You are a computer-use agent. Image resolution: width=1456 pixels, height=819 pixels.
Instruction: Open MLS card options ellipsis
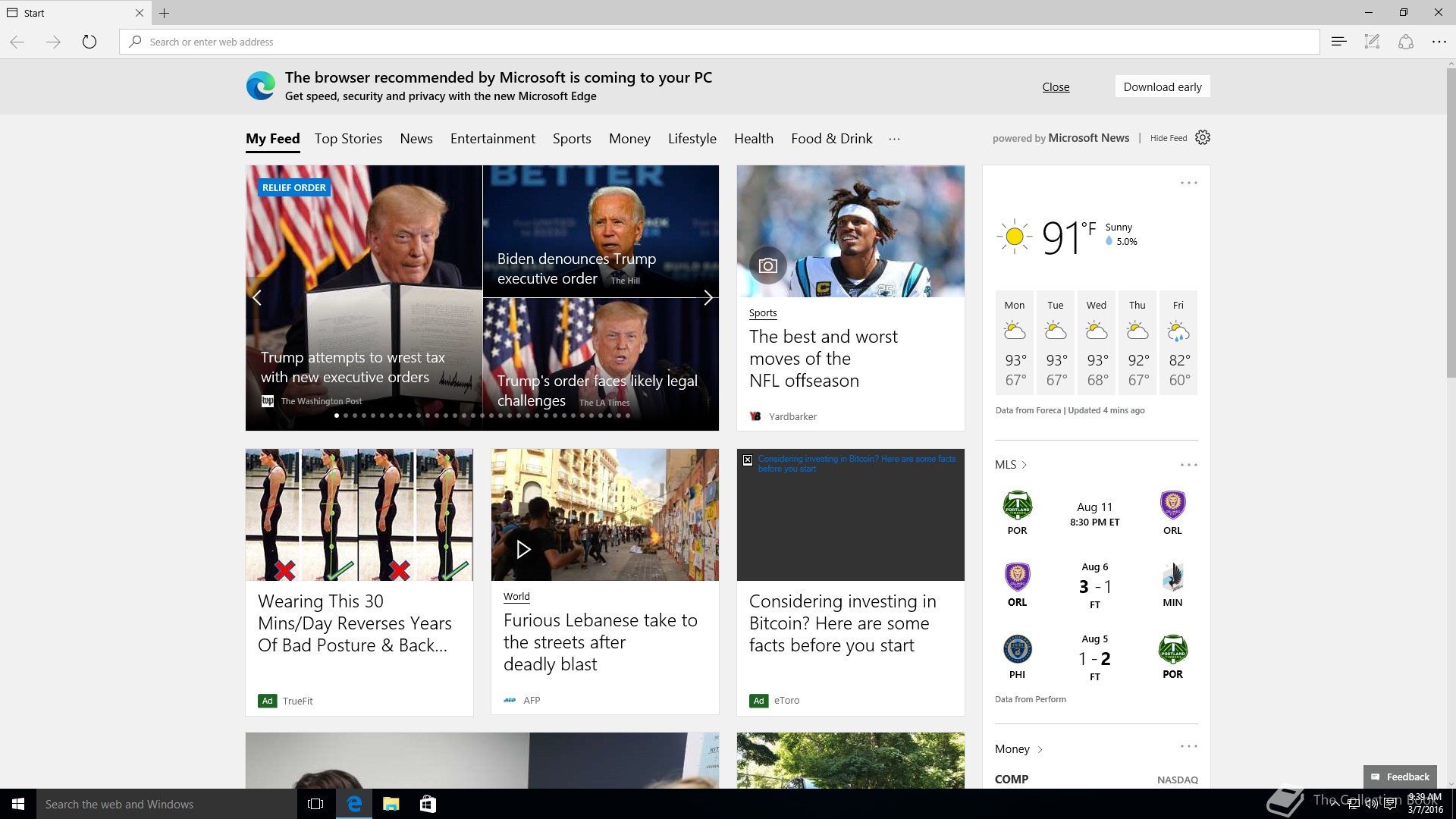1188,465
